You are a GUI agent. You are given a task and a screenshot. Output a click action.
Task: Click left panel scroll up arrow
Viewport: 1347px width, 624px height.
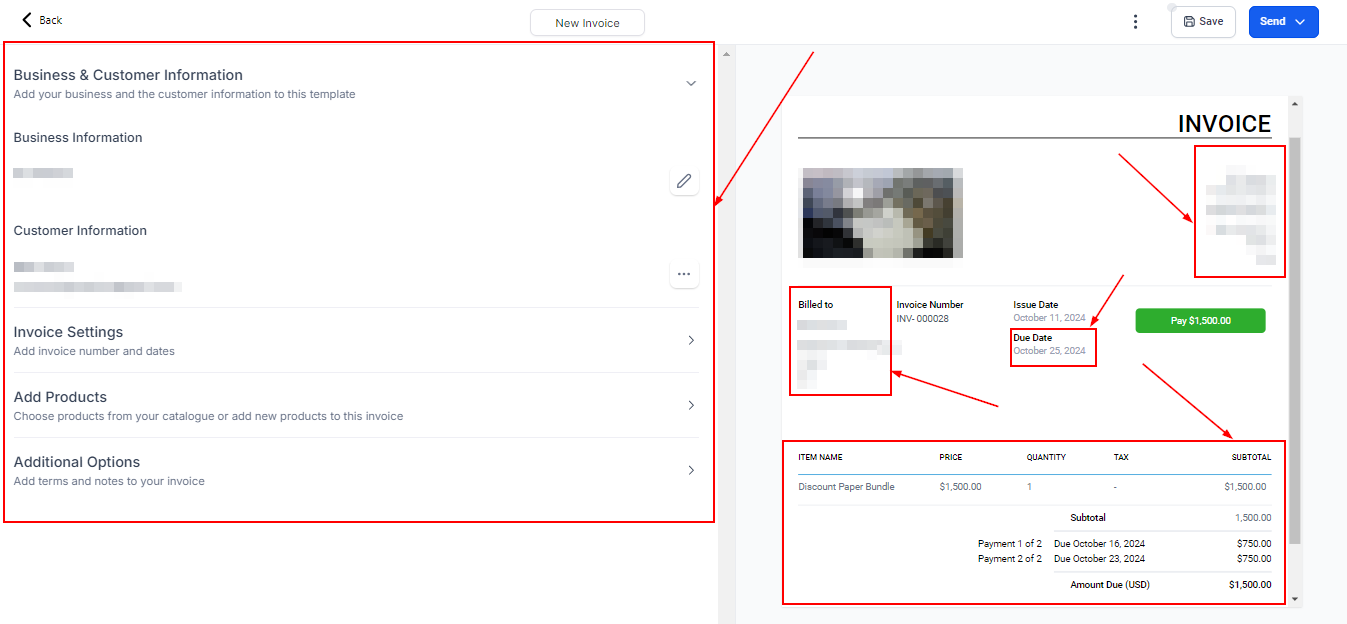pyautogui.click(x=727, y=53)
